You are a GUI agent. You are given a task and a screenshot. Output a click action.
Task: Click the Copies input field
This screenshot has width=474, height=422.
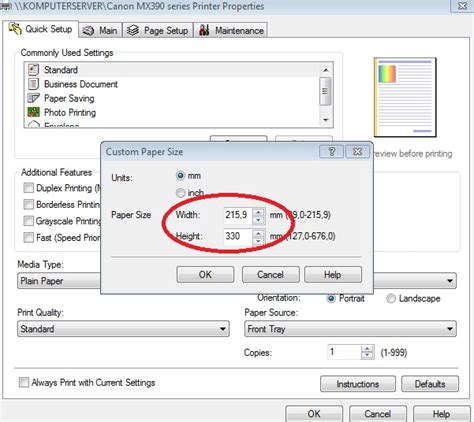pos(344,352)
